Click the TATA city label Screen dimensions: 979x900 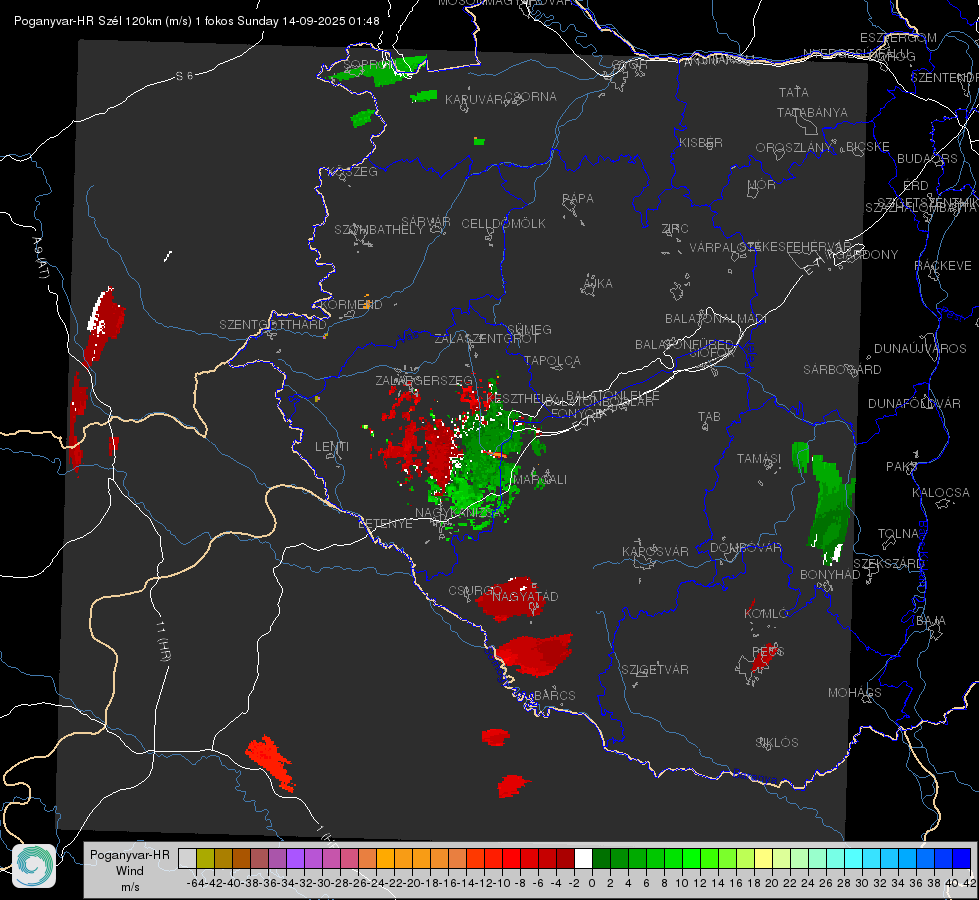point(794,92)
